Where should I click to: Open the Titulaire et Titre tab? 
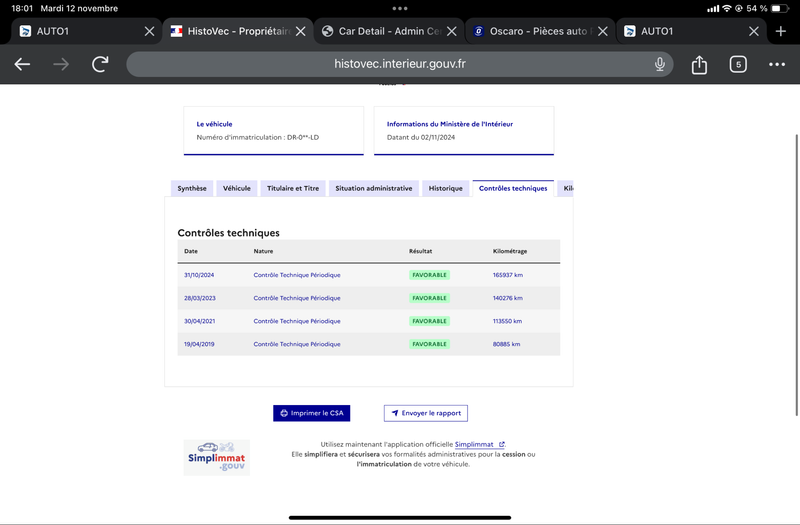(x=293, y=188)
